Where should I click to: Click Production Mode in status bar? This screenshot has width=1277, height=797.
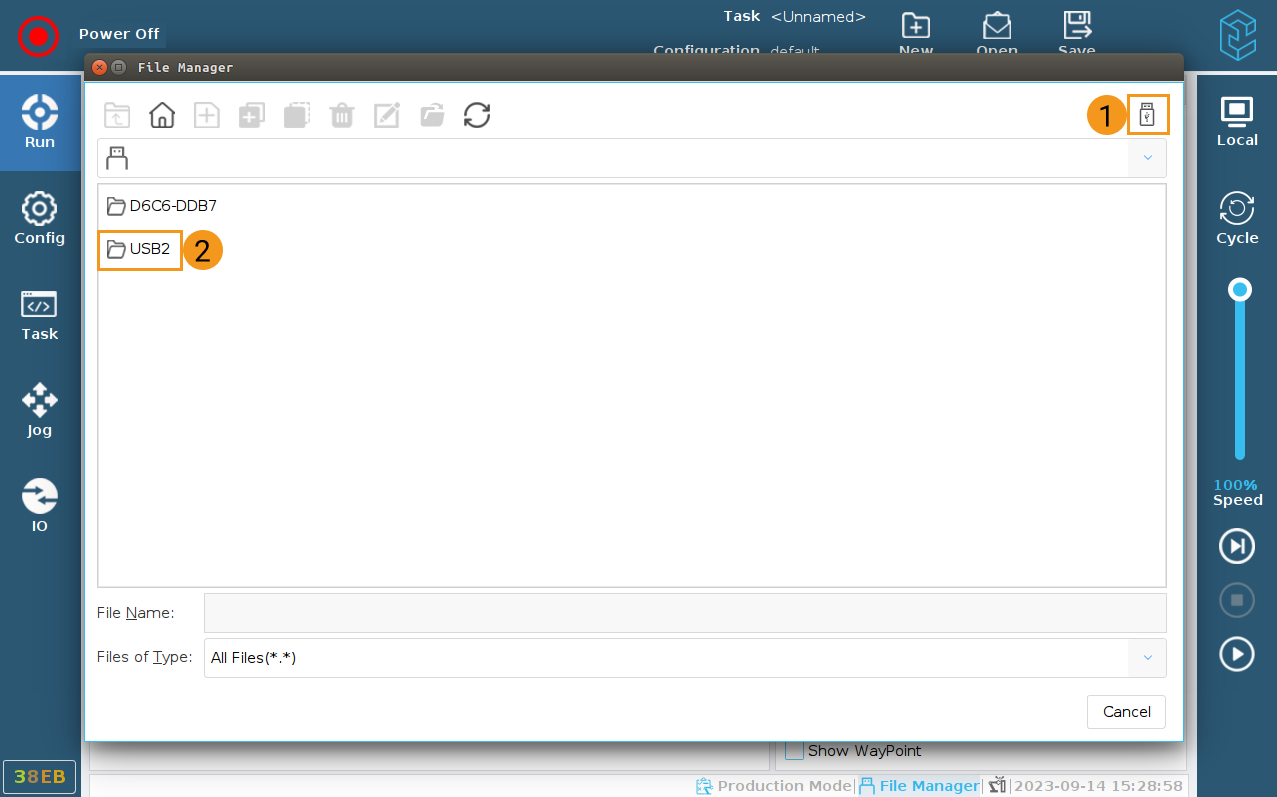(773, 786)
